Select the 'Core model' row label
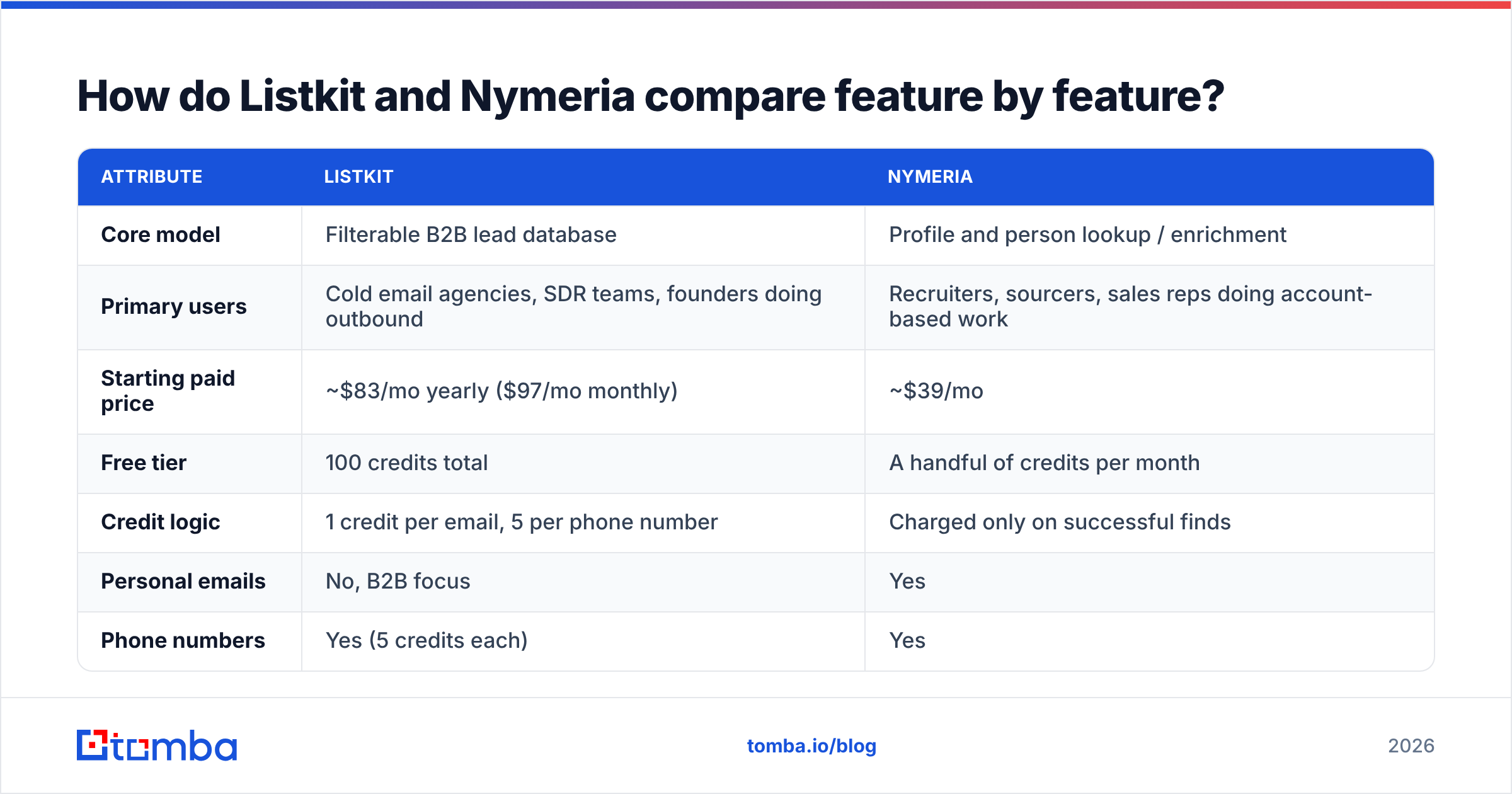 coord(161,235)
